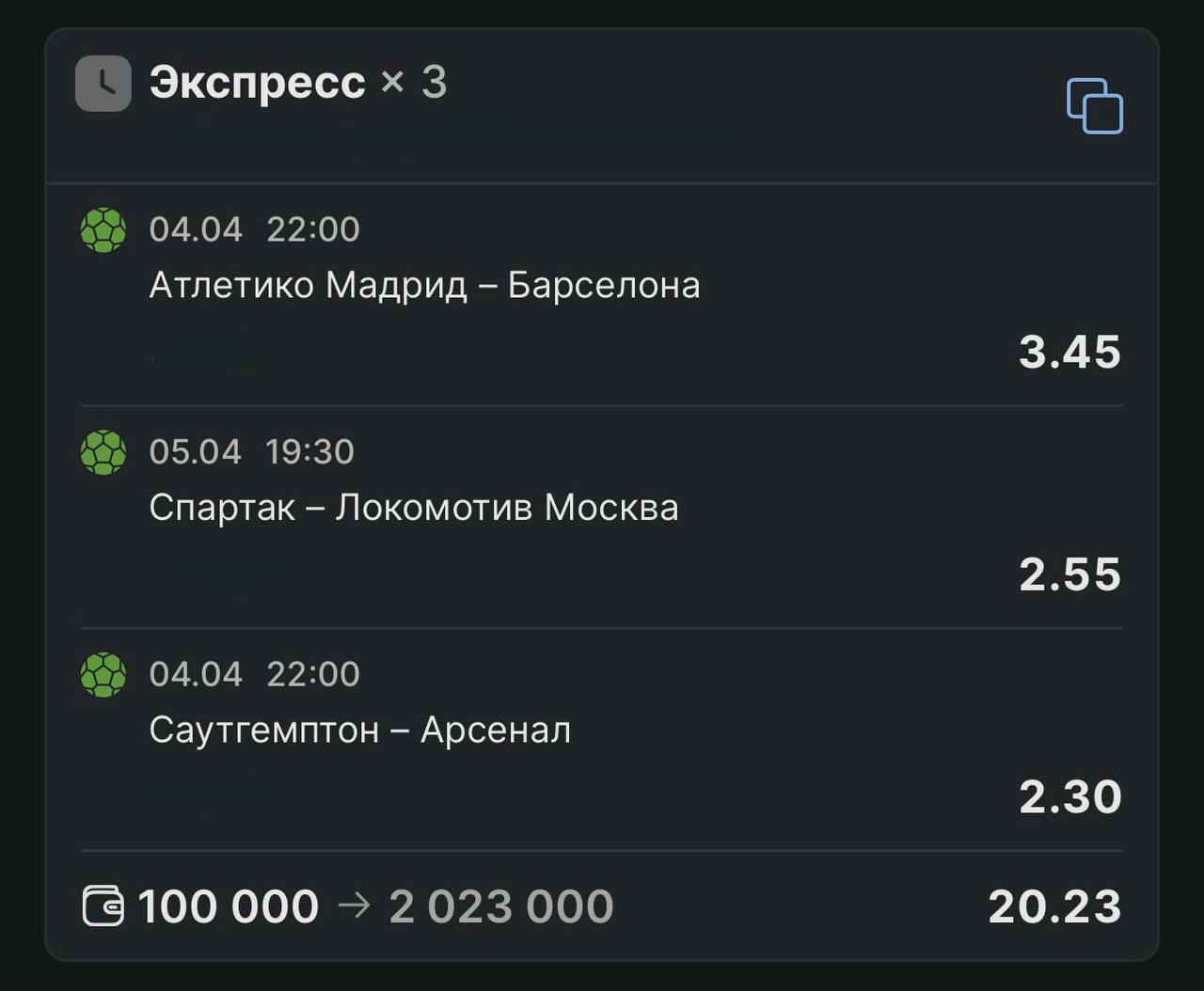Click the football icon beside Спартак match
Viewport: 1204px width, 991px height.
103,452
